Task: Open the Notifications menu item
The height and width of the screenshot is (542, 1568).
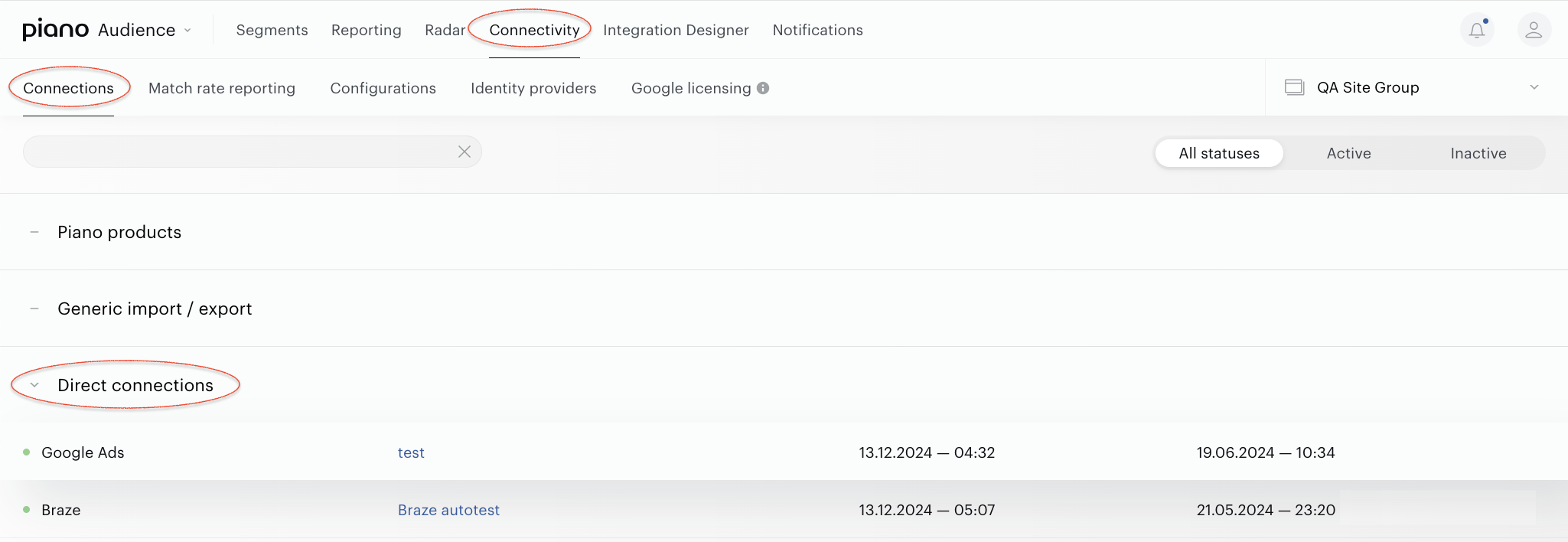Action: click(x=817, y=30)
